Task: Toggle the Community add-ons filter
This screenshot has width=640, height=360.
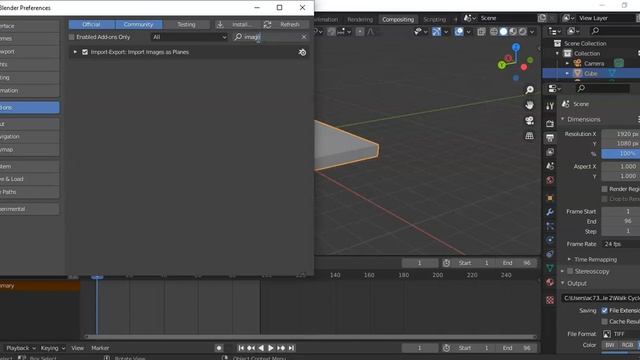Action: click(139, 24)
